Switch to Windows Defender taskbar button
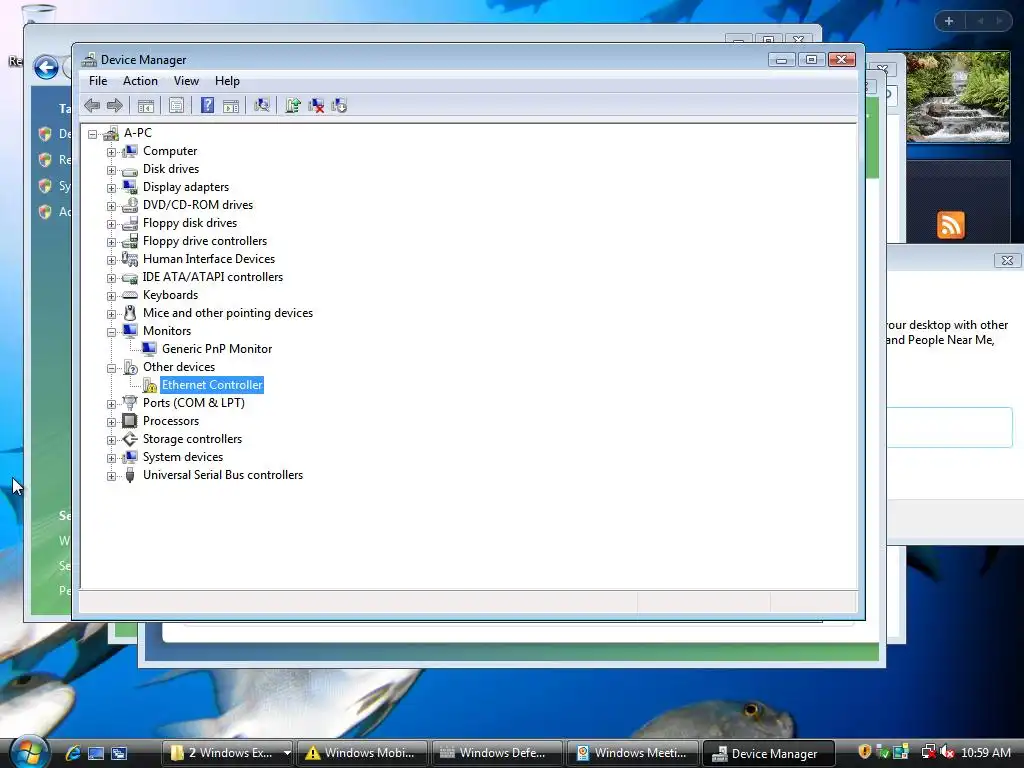This screenshot has height=768, width=1024. (497, 753)
